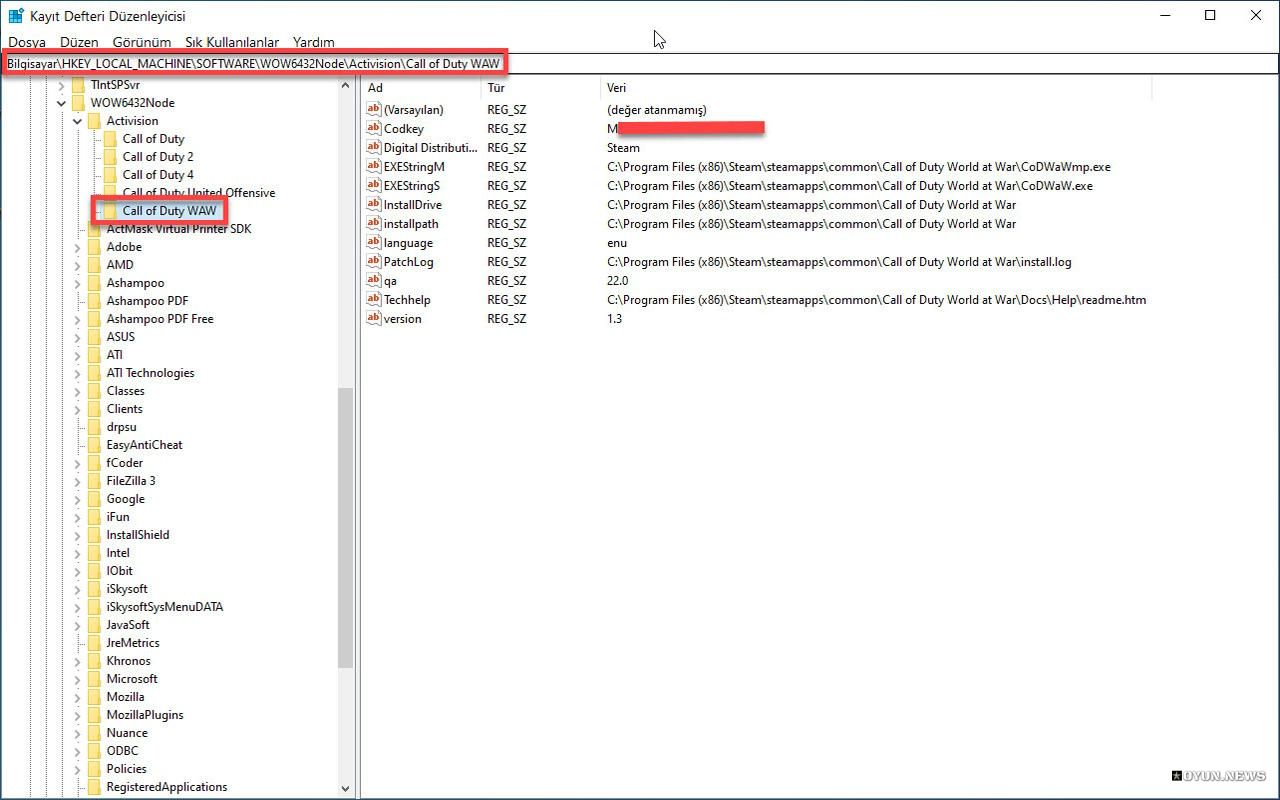Click the registry path address bar
The height and width of the screenshot is (800, 1280).
[640, 63]
